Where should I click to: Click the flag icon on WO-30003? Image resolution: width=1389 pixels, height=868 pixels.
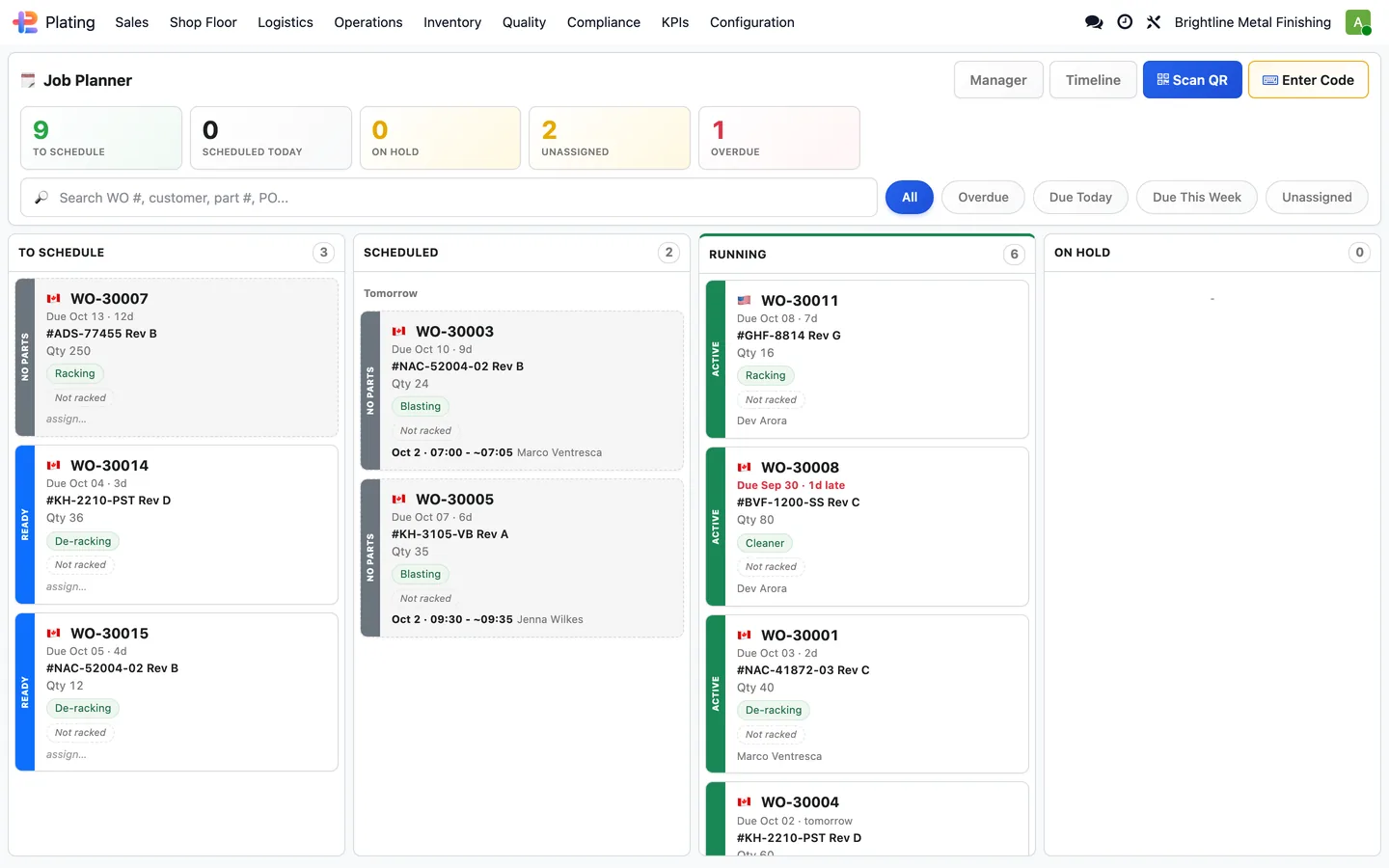pyautogui.click(x=399, y=332)
